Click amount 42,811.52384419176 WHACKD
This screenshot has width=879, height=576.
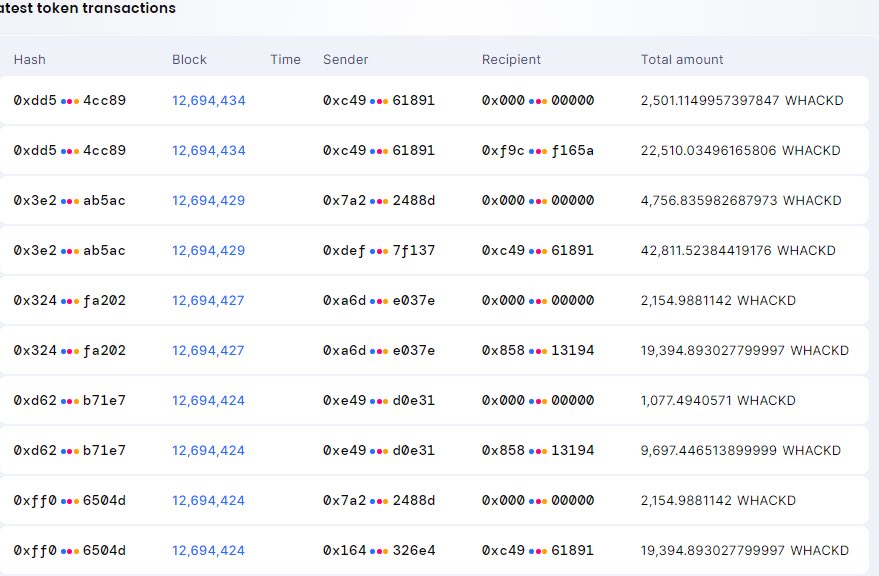[x=738, y=250]
